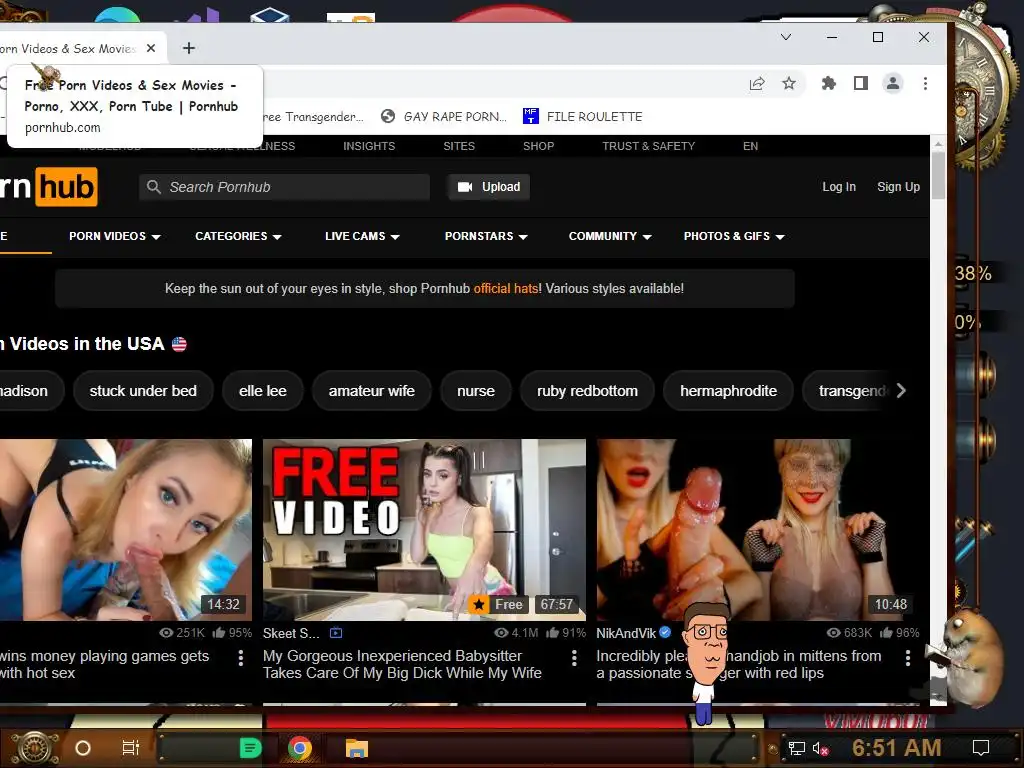
Task: Open the notification center icon
Action: pyautogui.click(x=981, y=748)
